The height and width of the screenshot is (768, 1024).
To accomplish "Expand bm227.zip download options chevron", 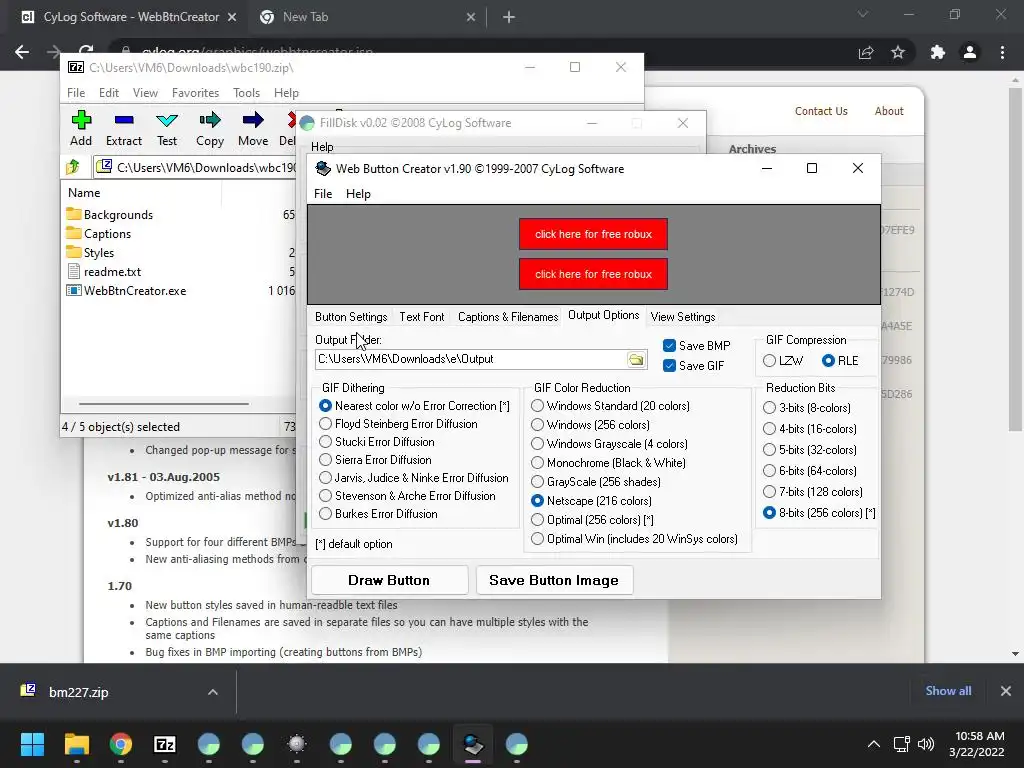I will click(213, 692).
